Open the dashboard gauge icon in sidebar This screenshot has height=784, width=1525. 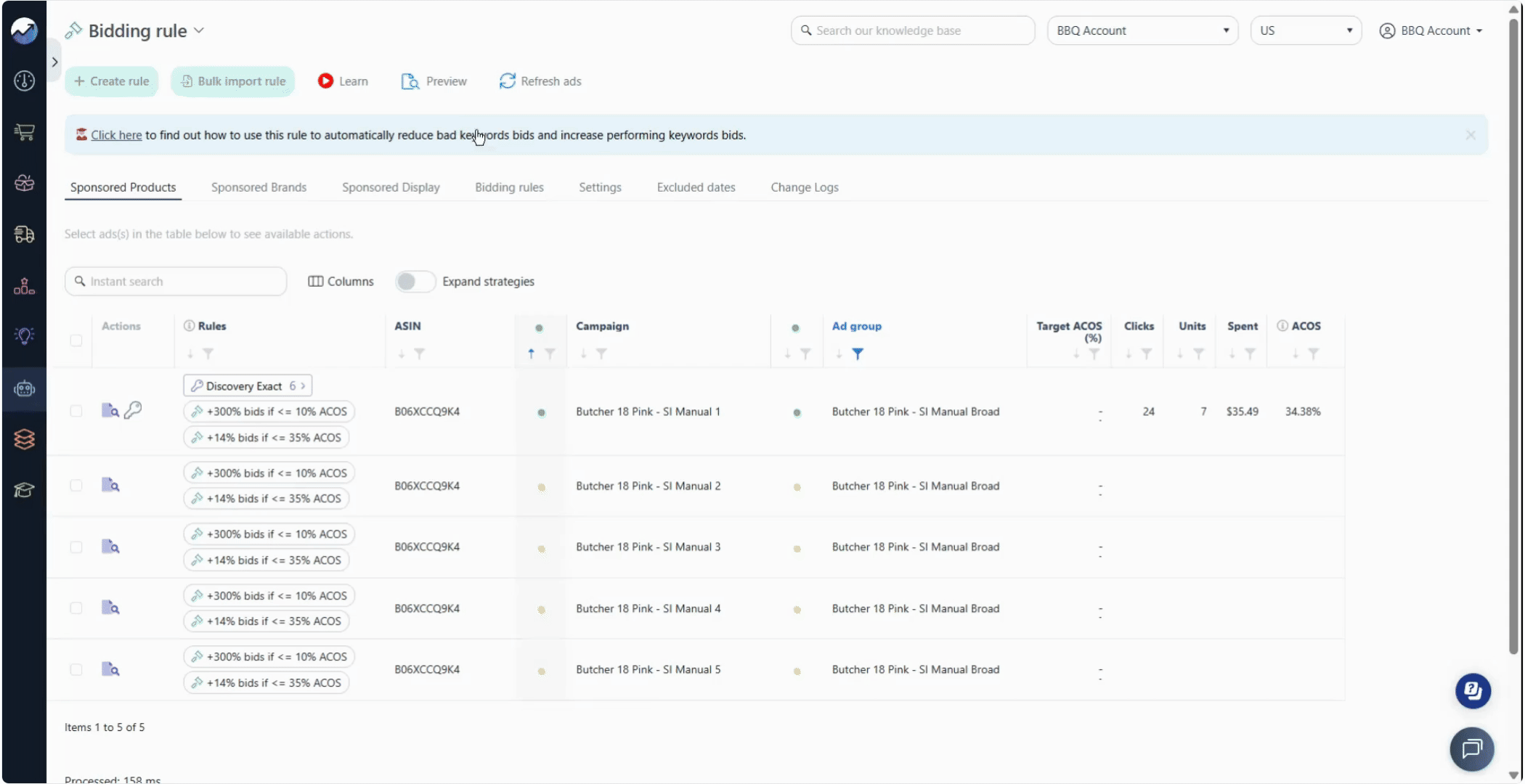coord(24,81)
